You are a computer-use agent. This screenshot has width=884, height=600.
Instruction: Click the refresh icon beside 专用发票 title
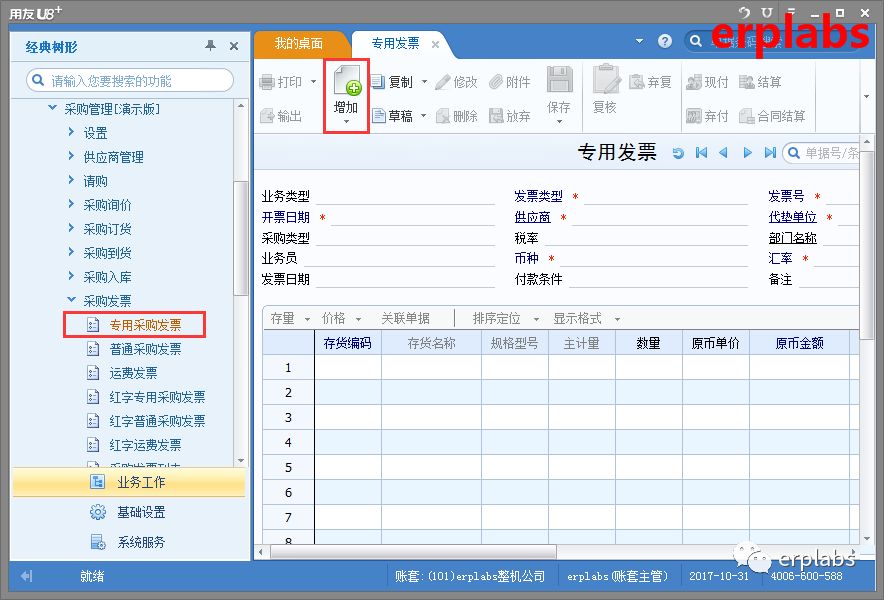coord(678,153)
